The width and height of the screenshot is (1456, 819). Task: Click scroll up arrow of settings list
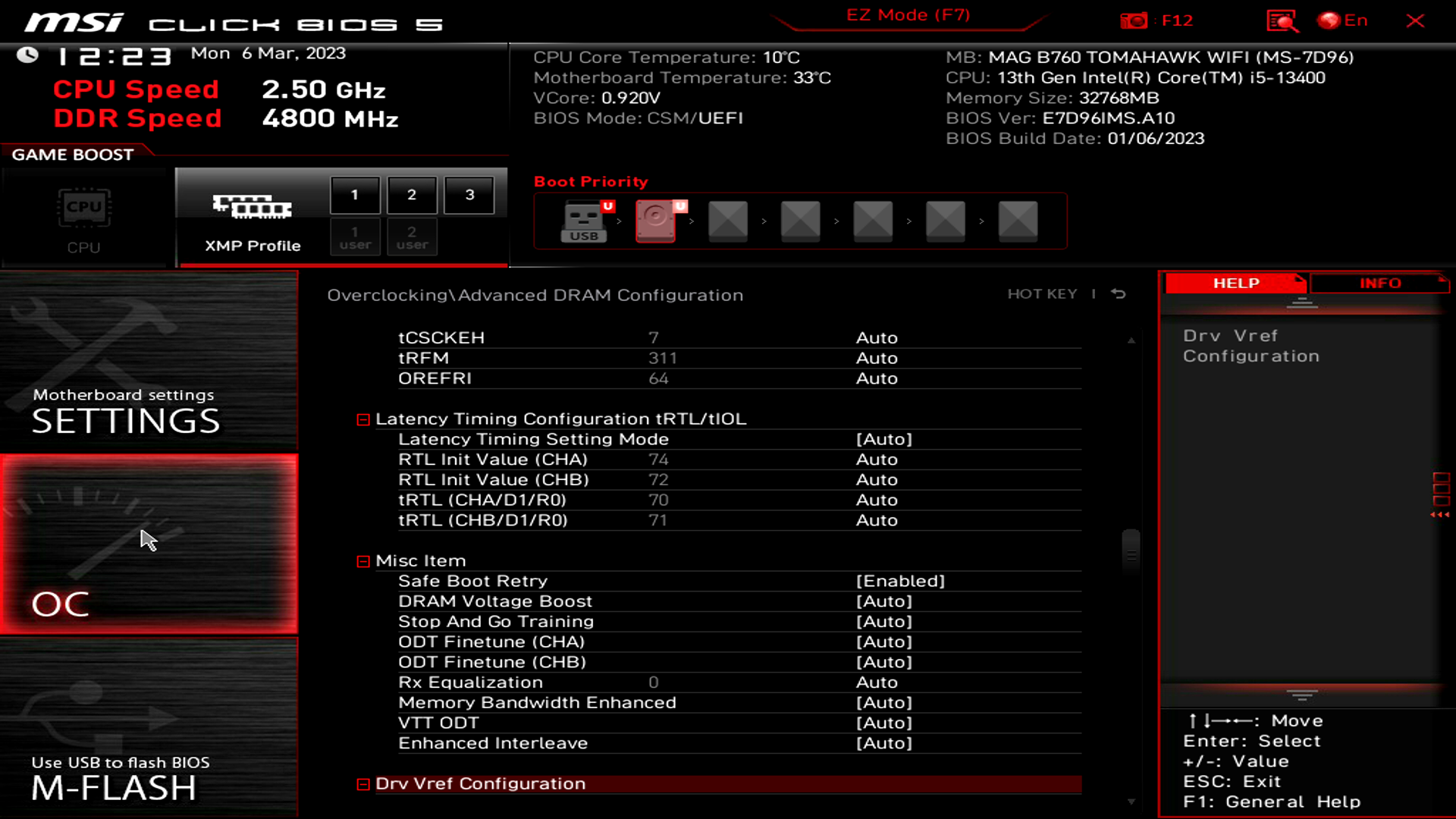(1131, 340)
